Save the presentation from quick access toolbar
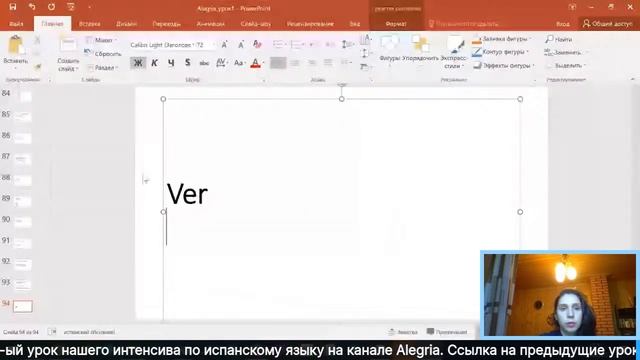The width and height of the screenshot is (640, 360). [13, 7]
